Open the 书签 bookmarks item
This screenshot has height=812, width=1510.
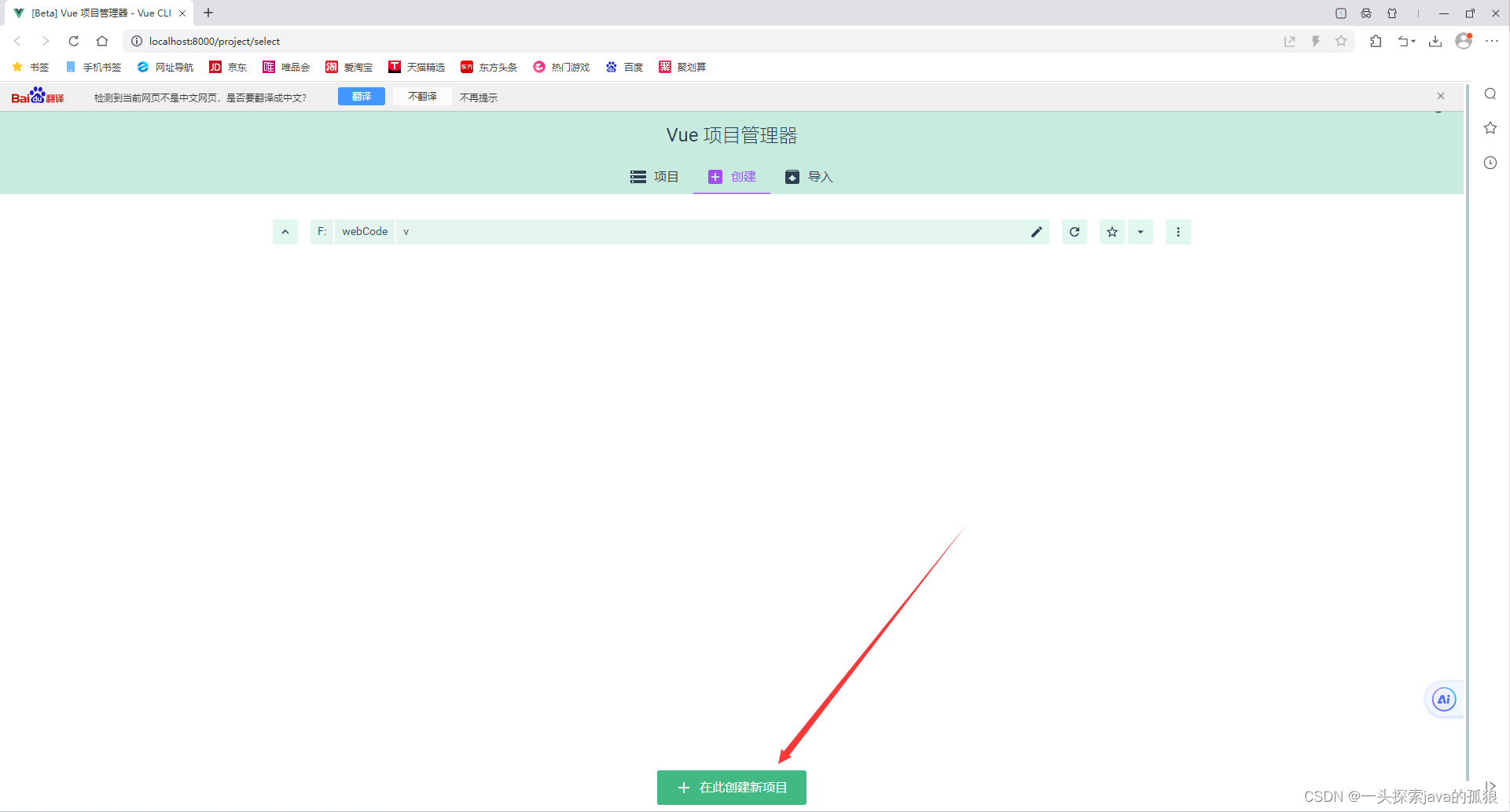click(31, 67)
